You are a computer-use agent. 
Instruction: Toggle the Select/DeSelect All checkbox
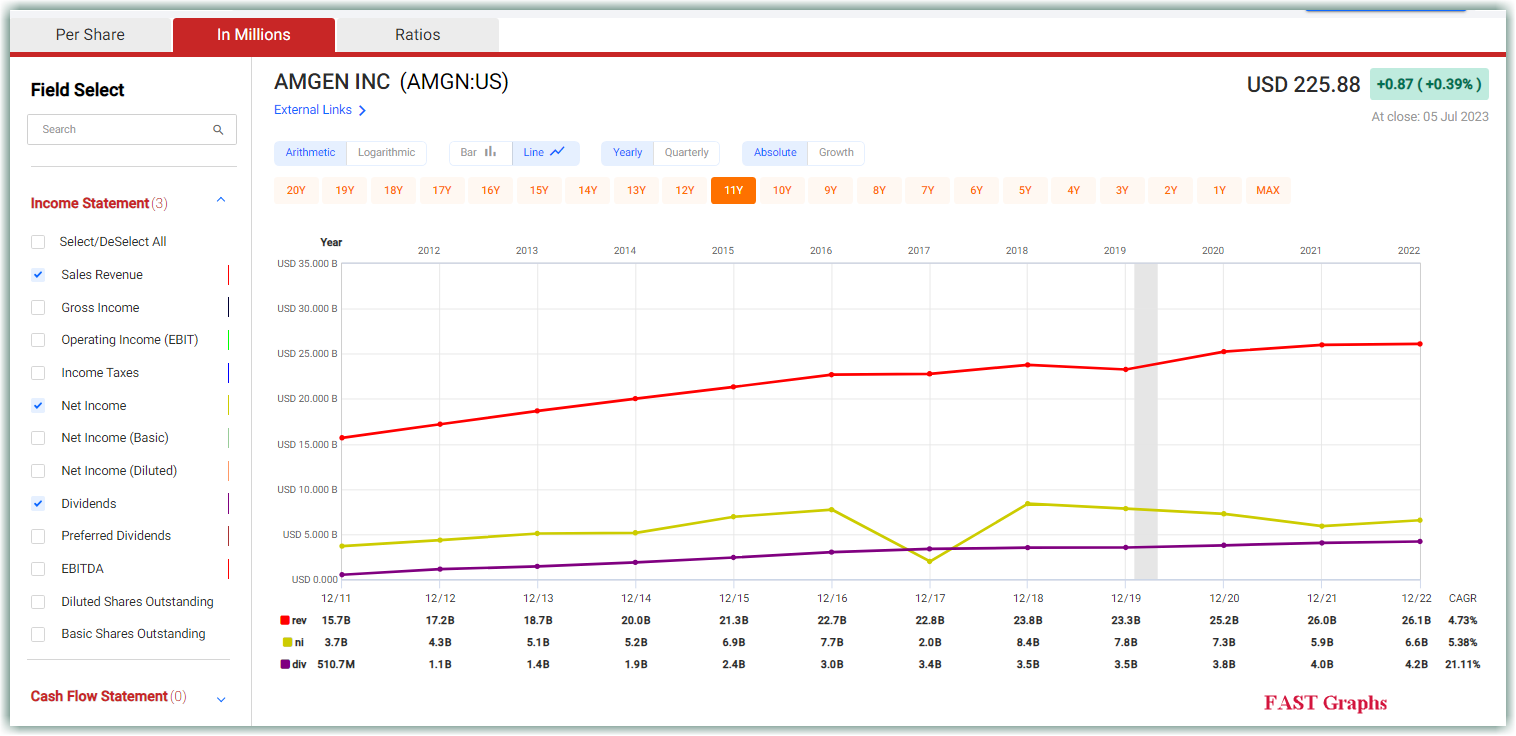(38, 242)
